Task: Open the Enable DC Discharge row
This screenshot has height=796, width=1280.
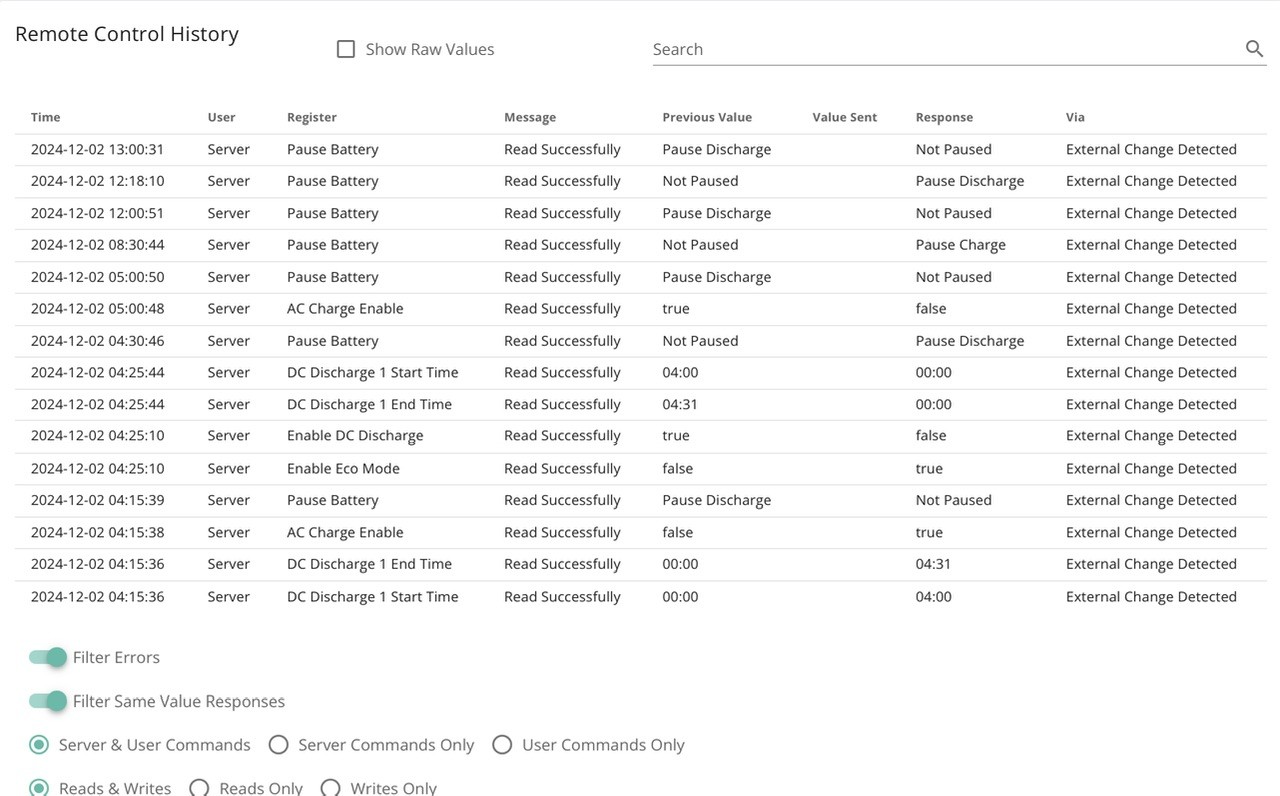Action: click(641, 436)
